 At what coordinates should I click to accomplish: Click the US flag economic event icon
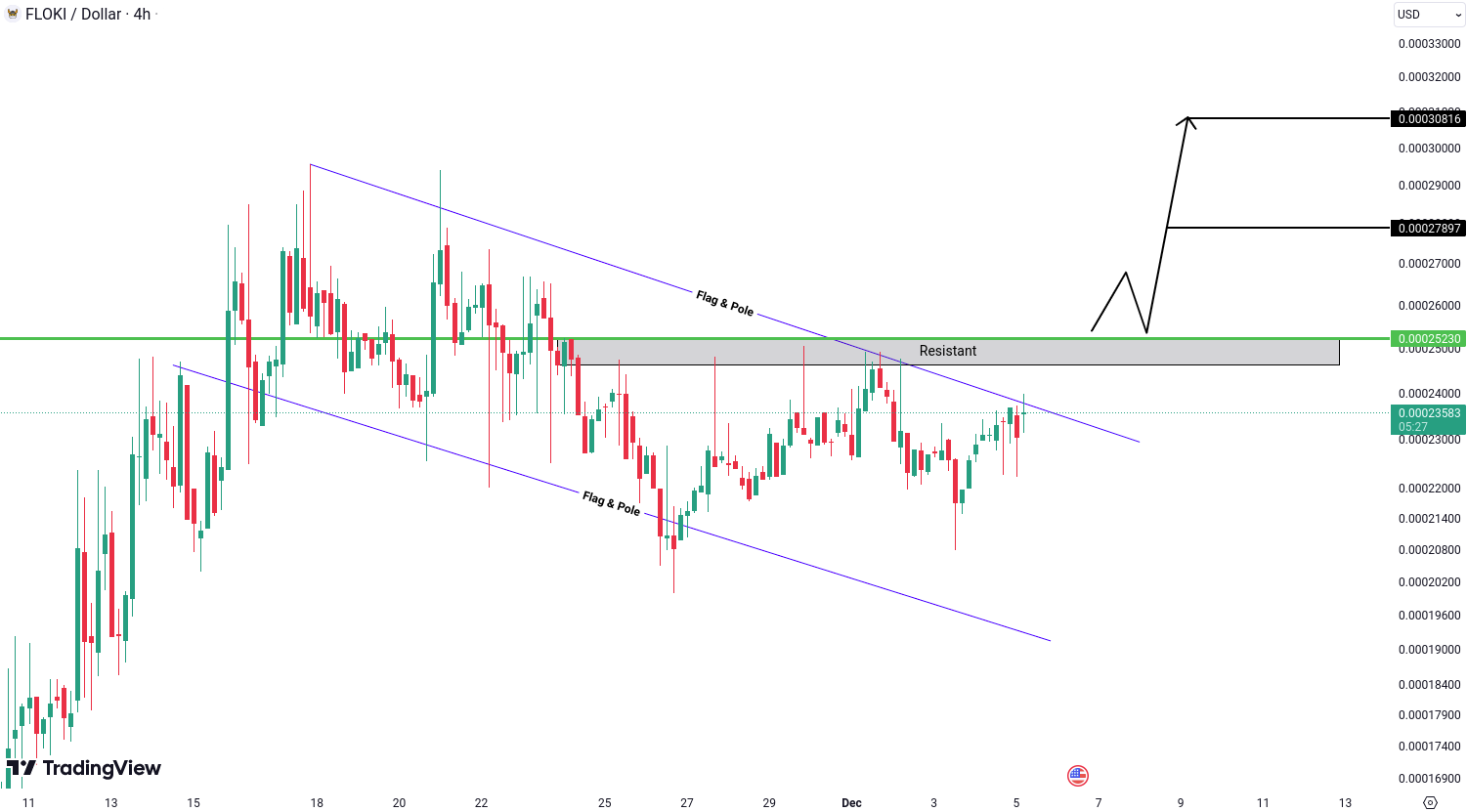[1077, 776]
